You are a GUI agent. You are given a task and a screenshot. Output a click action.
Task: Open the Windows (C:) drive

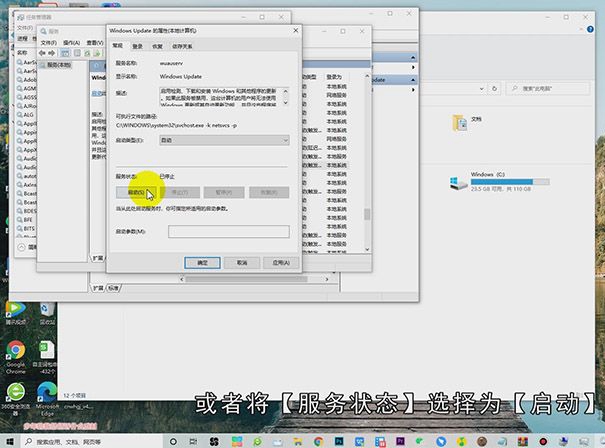pyautogui.click(x=499, y=182)
